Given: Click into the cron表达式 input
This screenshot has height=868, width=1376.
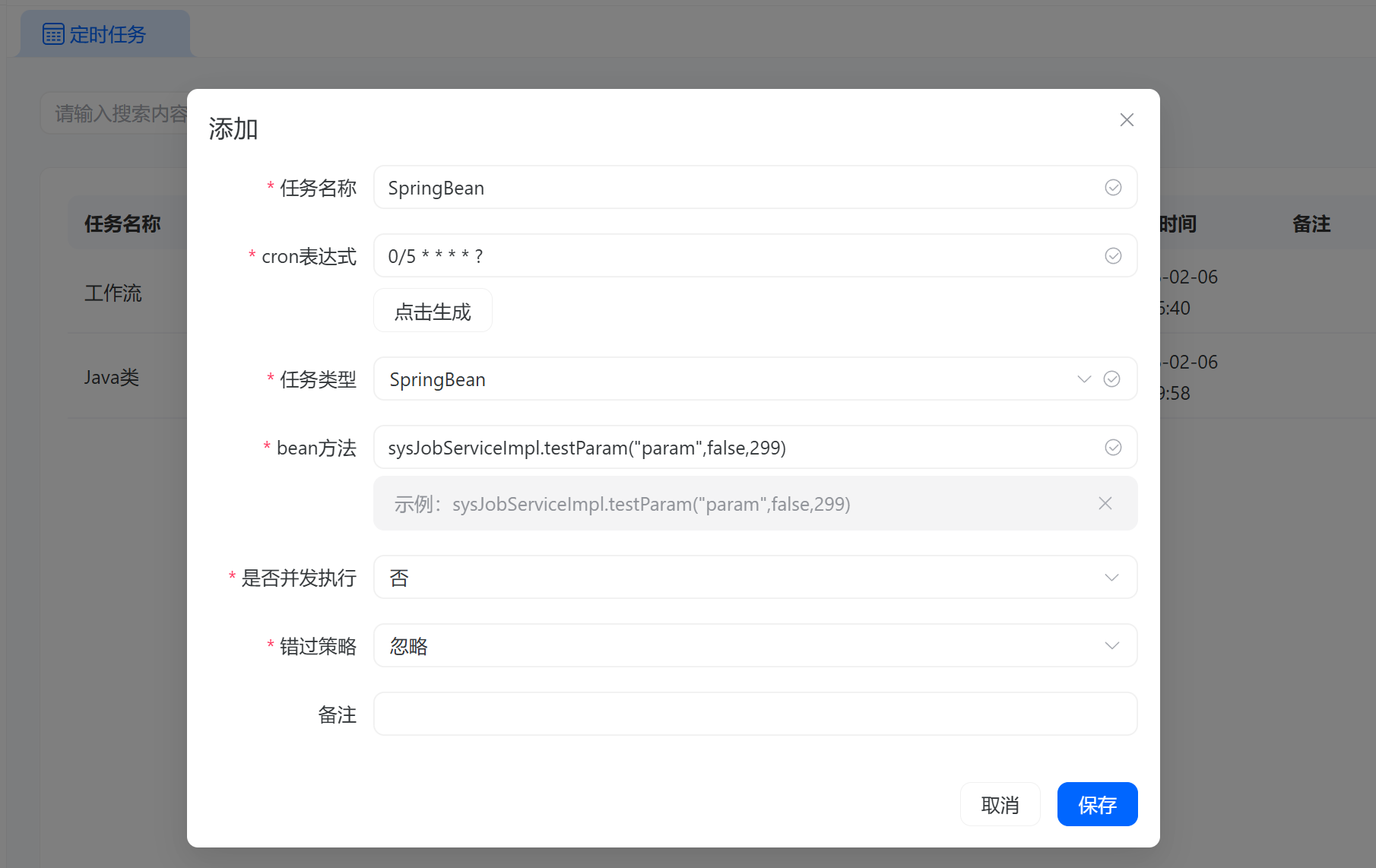Looking at the screenshot, I should [737, 256].
